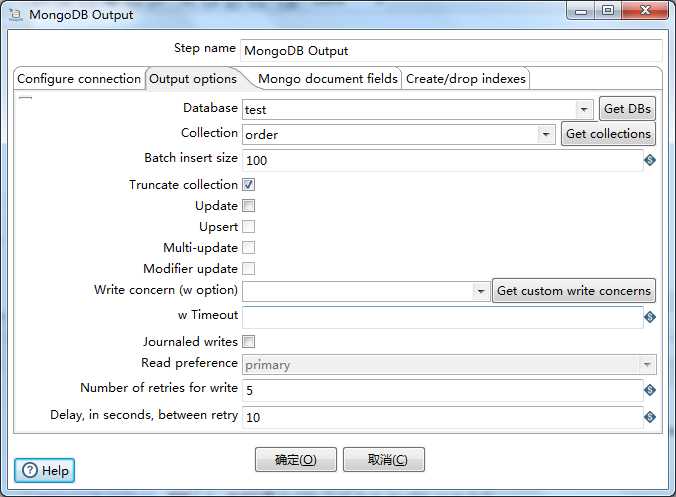Click variable icon beside Delay between retry
676x497 pixels.
pos(650,417)
